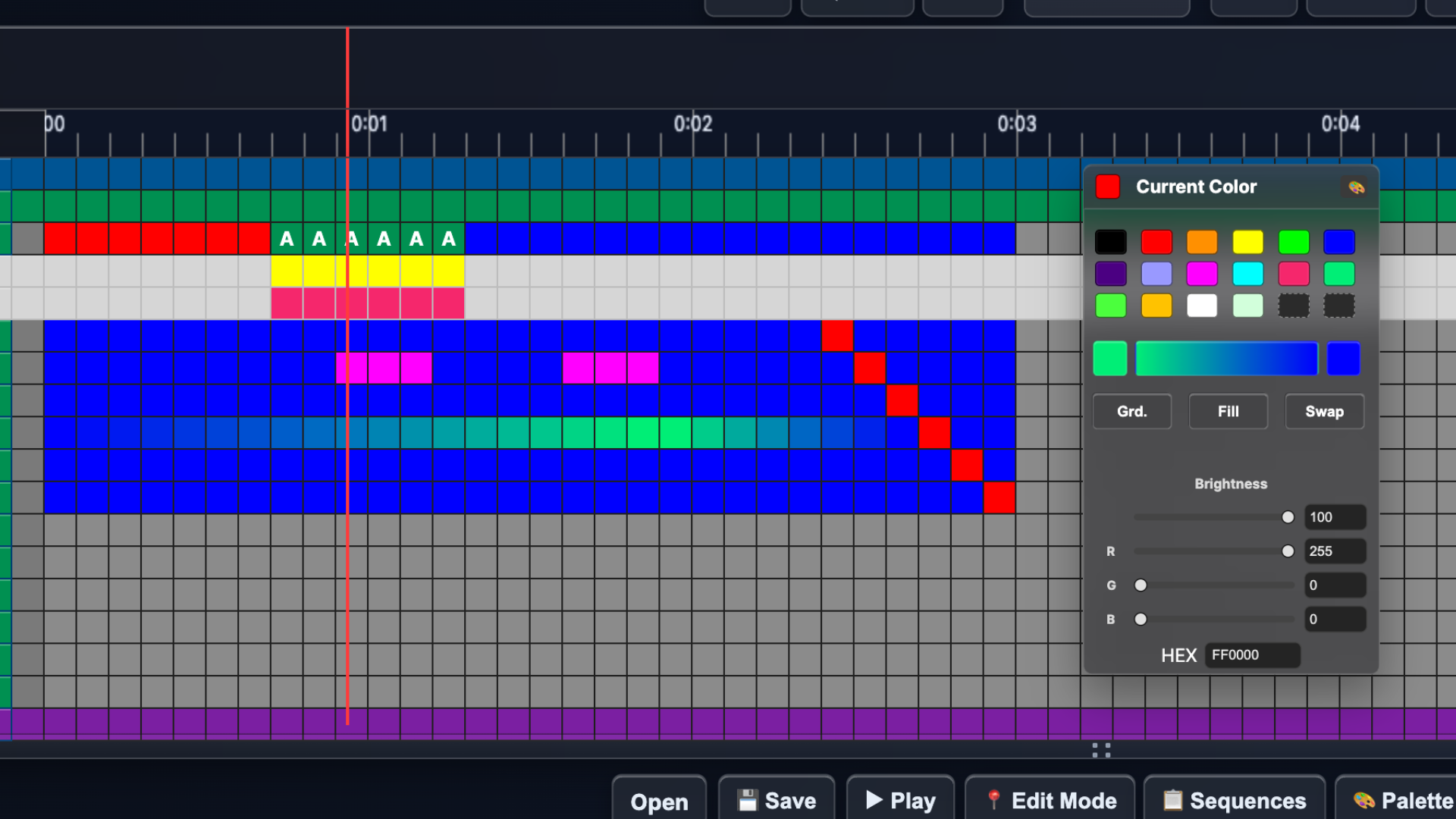Click the panel drag handle dots
1456x819 pixels.
(x=1101, y=750)
